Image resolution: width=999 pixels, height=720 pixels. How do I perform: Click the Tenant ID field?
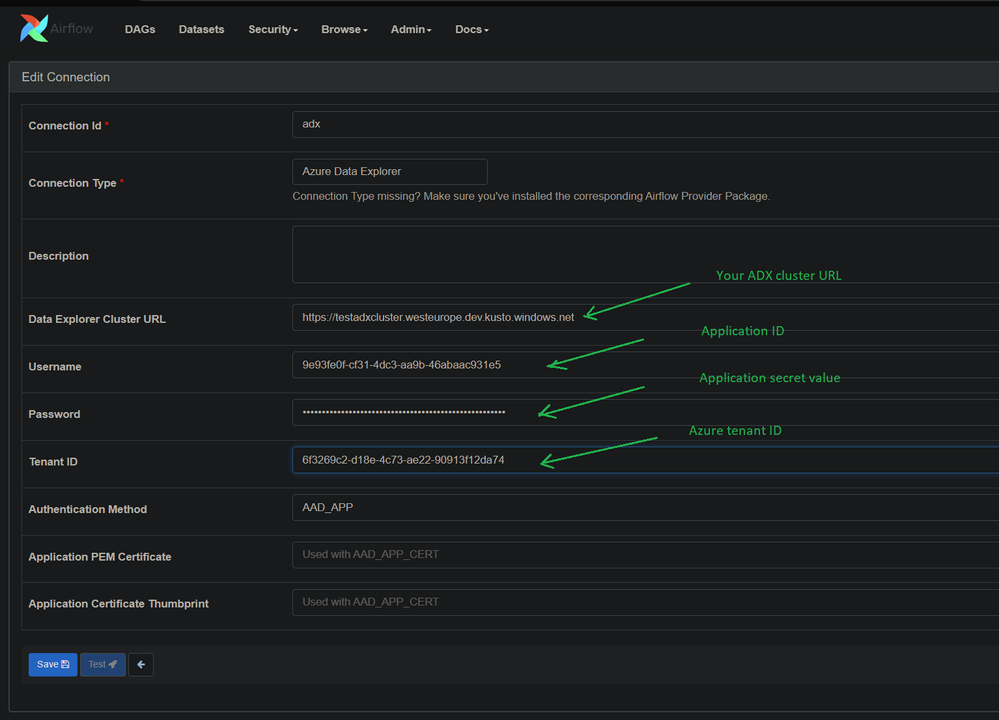[640, 460]
